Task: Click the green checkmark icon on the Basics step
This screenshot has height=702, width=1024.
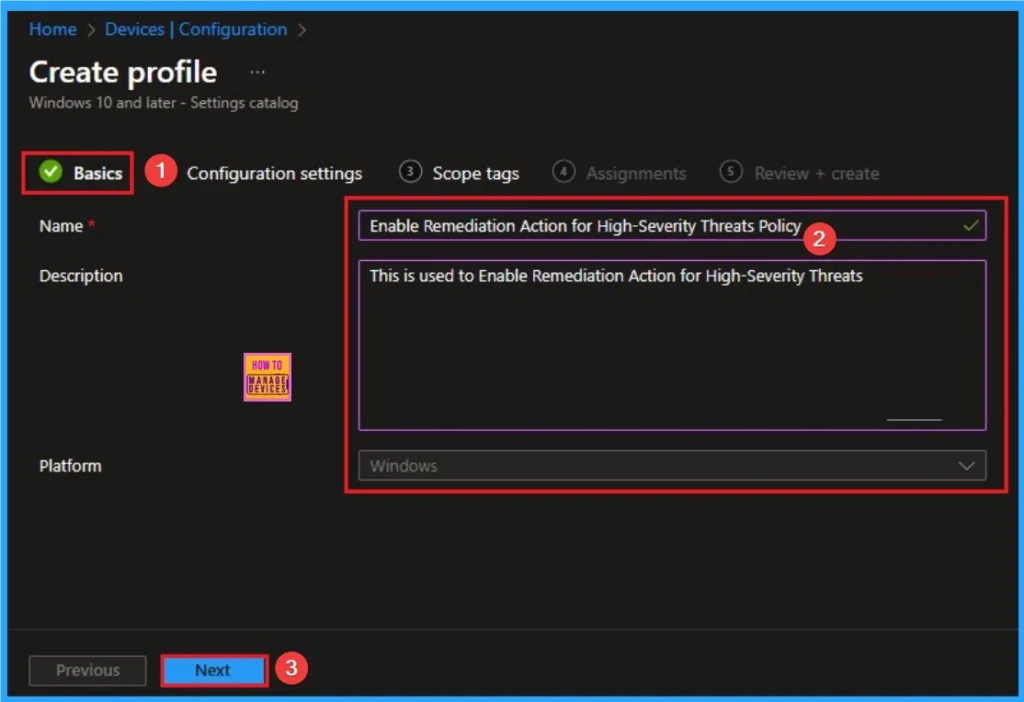Action: 49,172
